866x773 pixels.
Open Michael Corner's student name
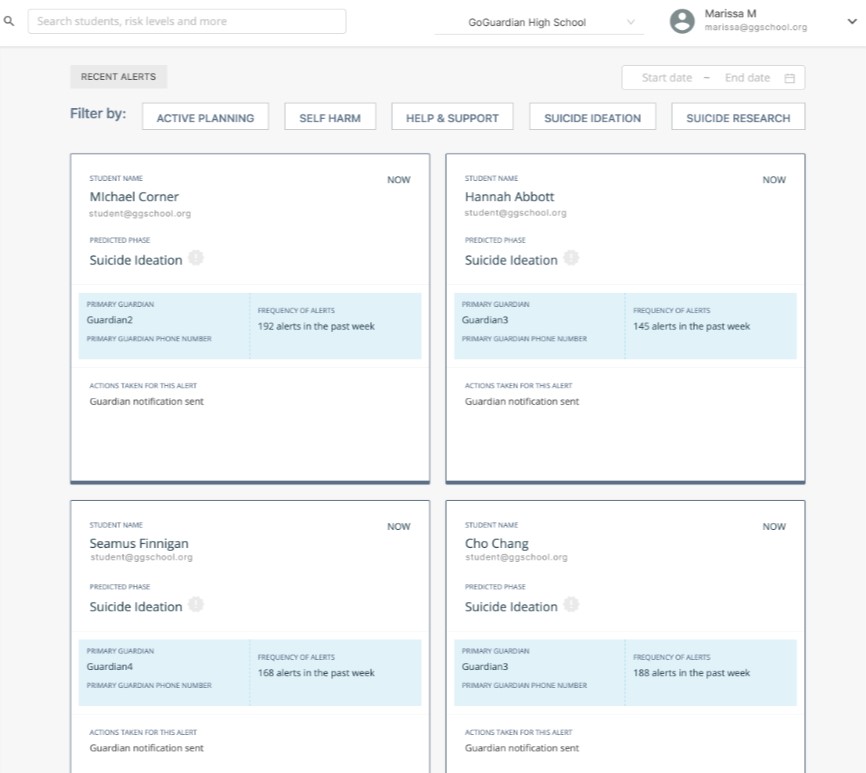pyautogui.click(x=134, y=197)
